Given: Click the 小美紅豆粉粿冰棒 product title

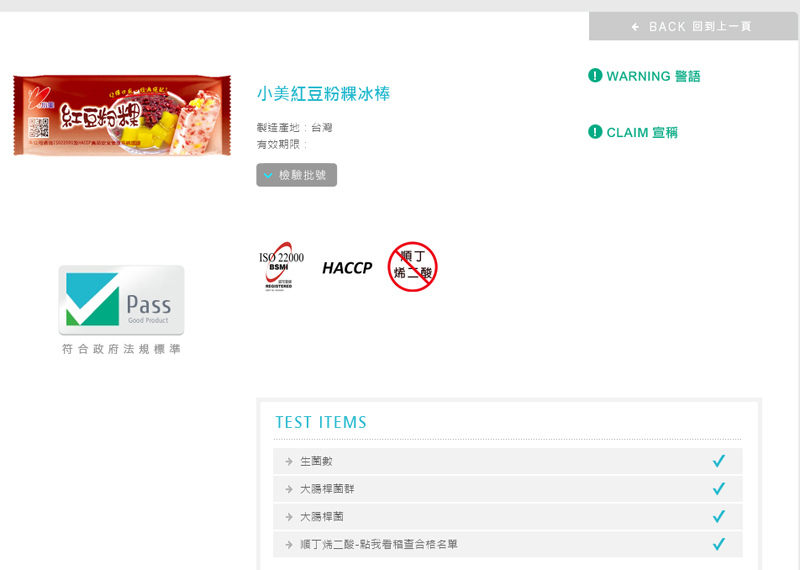Looking at the screenshot, I should (x=323, y=94).
